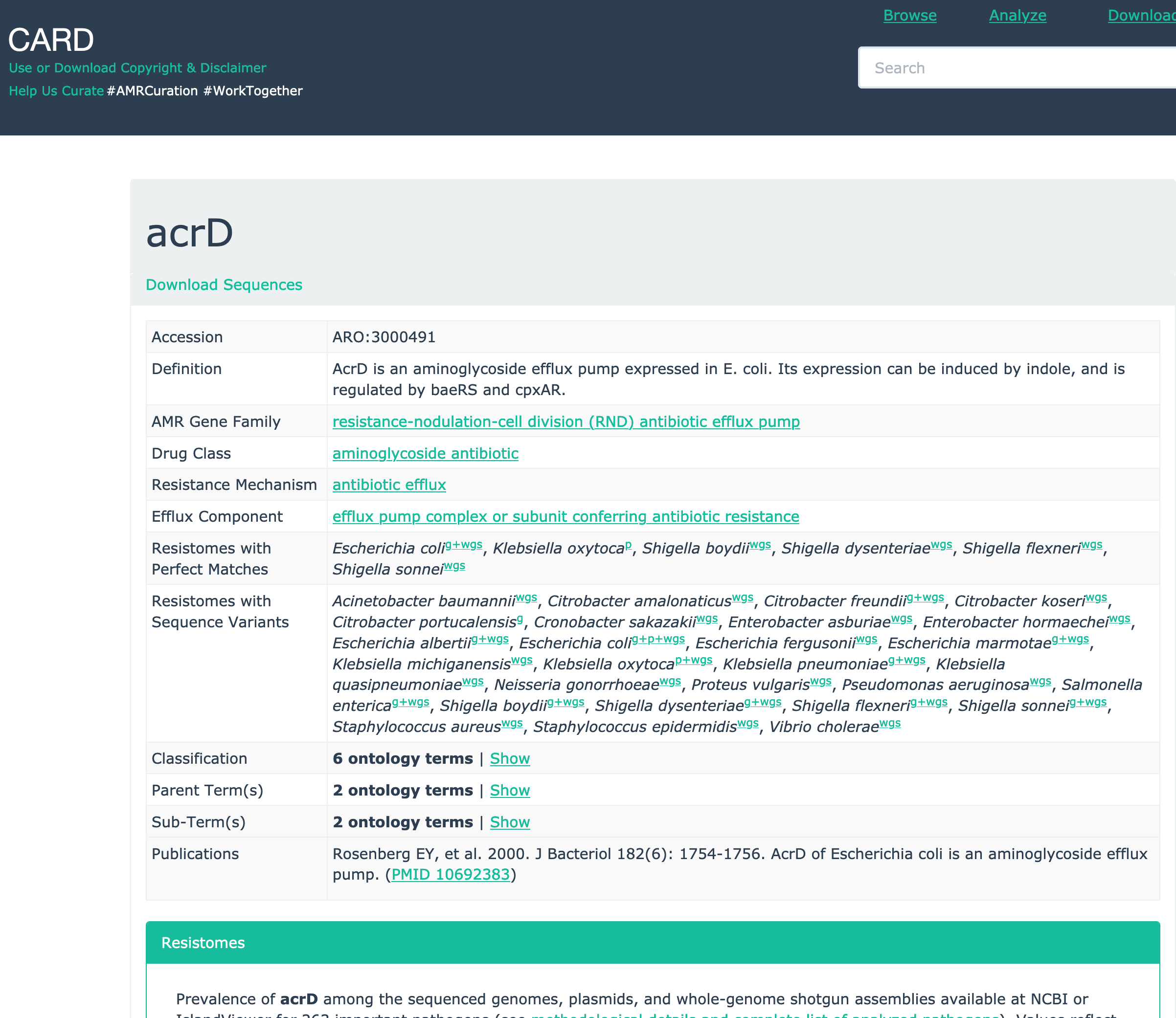
Task: Open the Analyze menu
Action: pyautogui.click(x=1018, y=15)
